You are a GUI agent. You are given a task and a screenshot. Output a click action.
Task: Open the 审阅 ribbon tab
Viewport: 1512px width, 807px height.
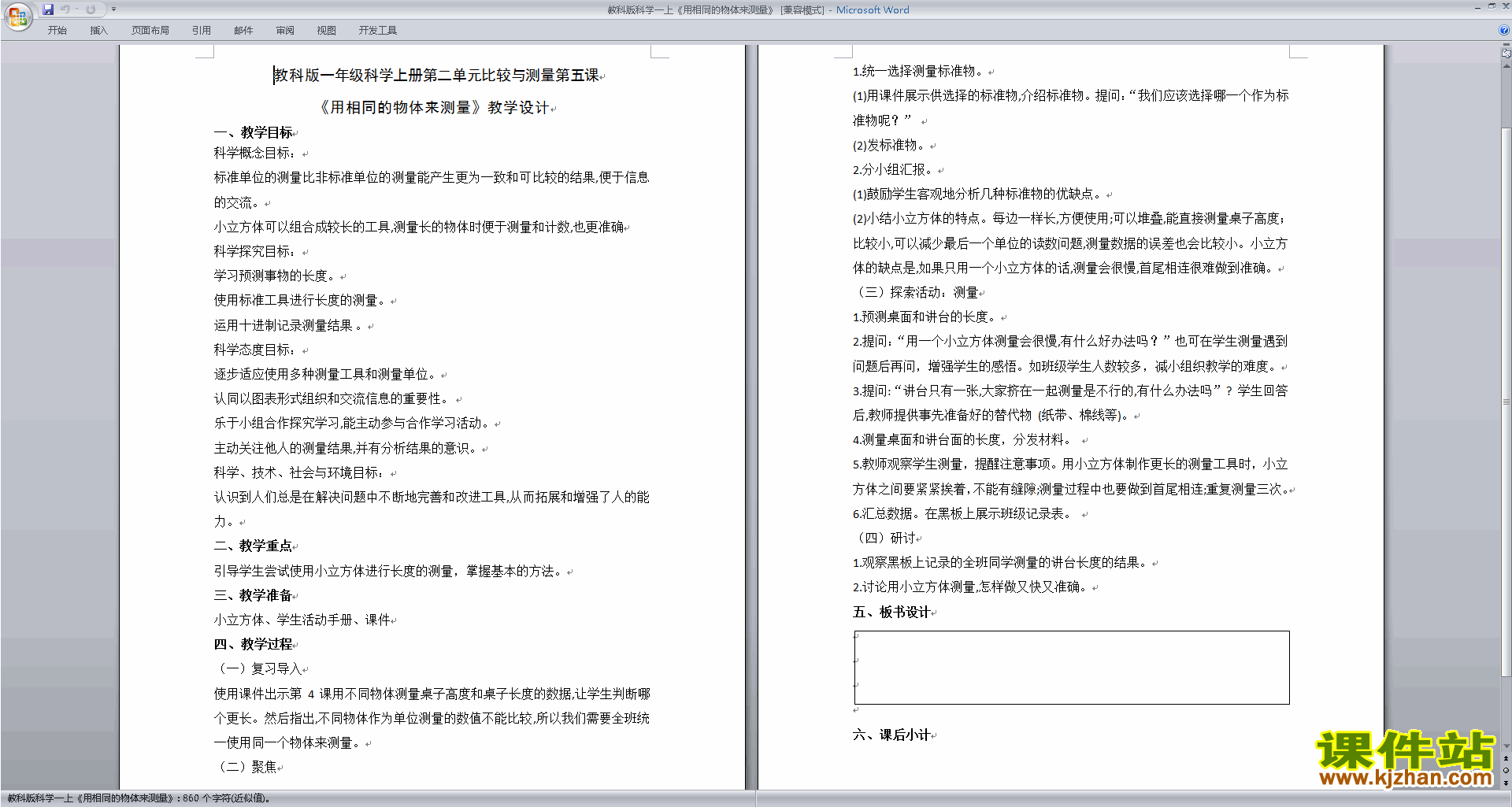tap(285, 31)
